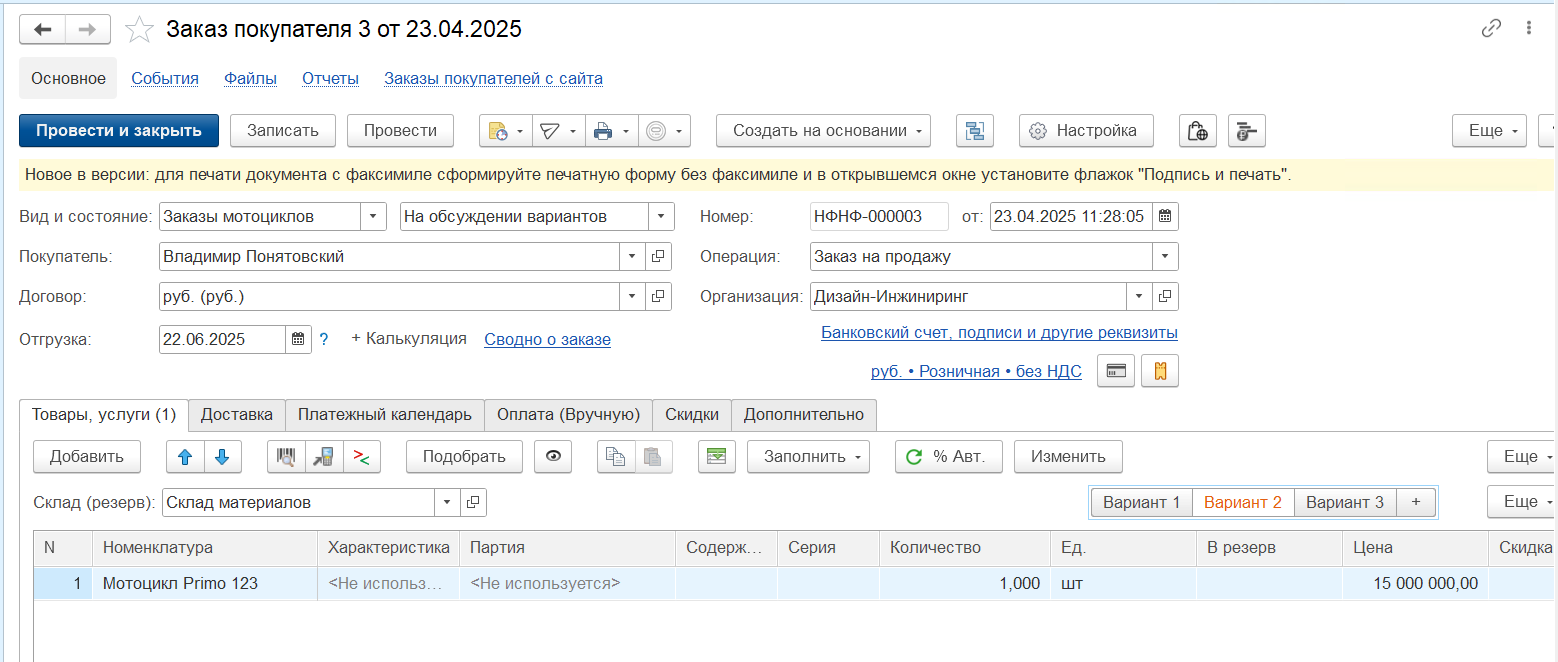Click the shopping bag with globe icon
This screenshot has height=662, width=1558.
tap(1197, 131)
